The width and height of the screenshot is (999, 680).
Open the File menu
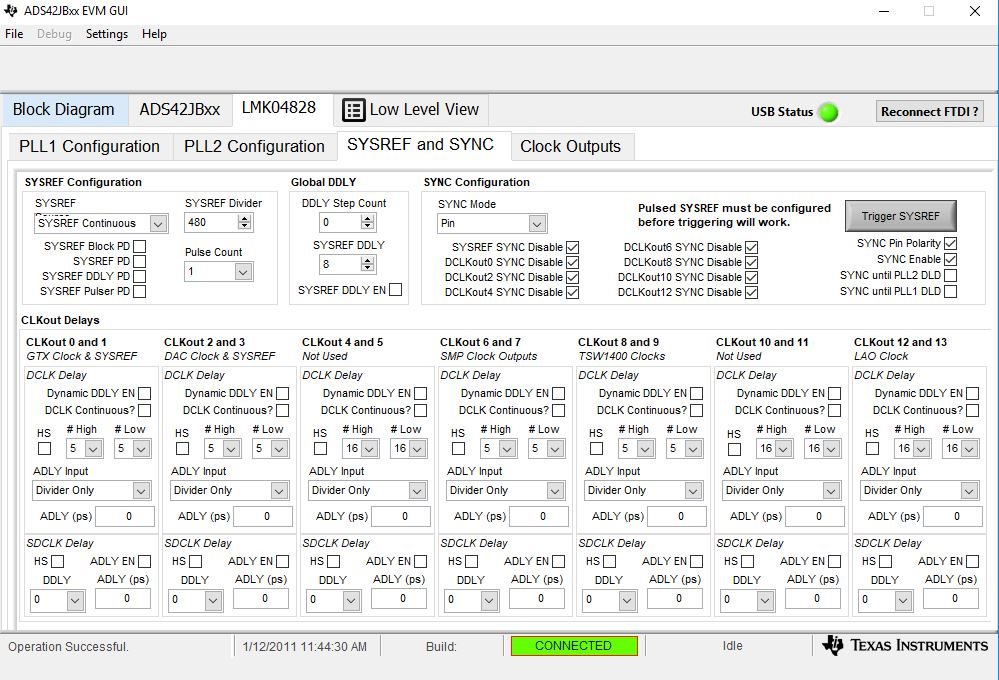14,34
